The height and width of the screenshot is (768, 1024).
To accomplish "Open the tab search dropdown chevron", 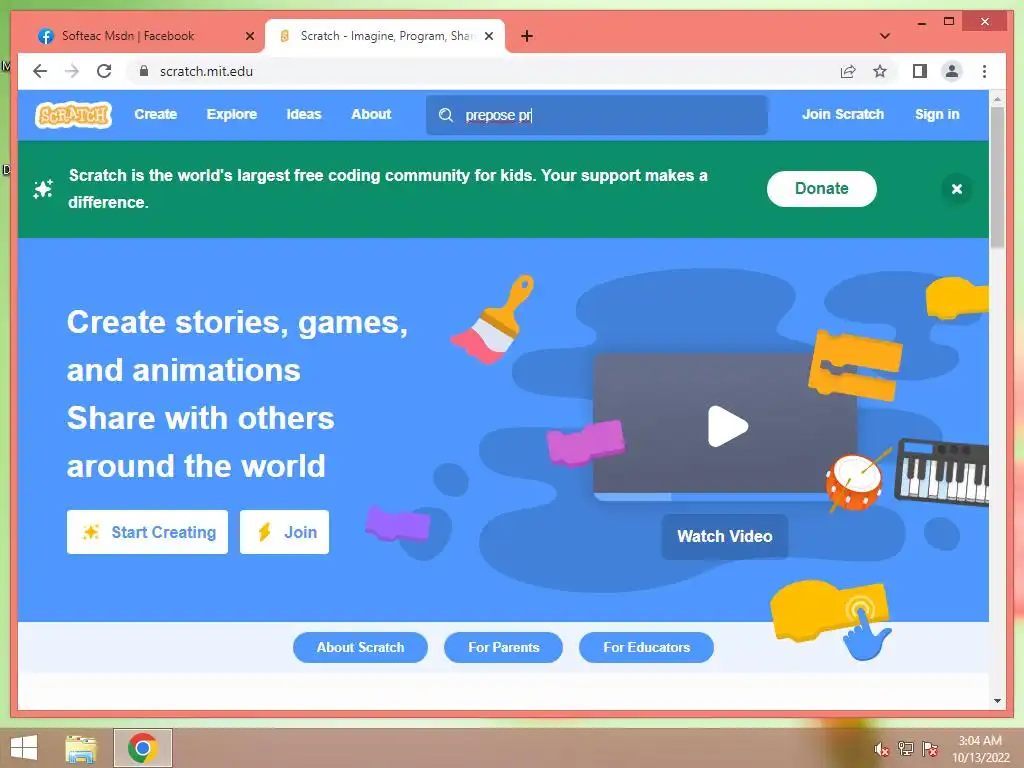I will point(884,36).
